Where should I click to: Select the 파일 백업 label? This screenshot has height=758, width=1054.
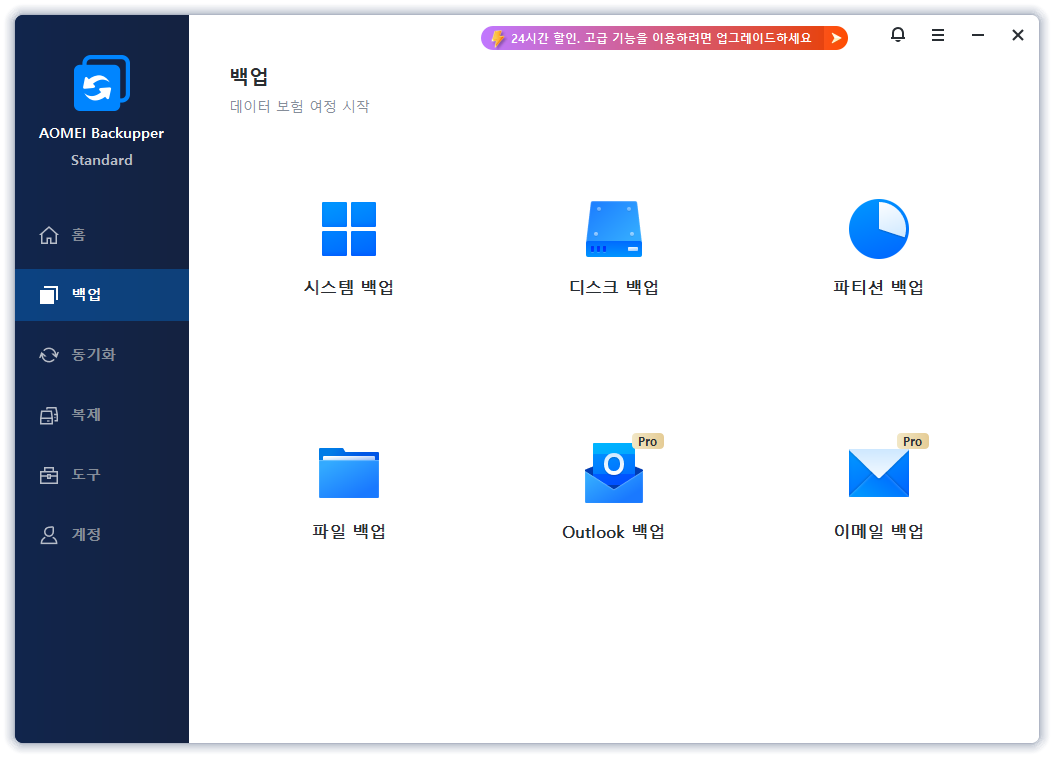(348, 532)
